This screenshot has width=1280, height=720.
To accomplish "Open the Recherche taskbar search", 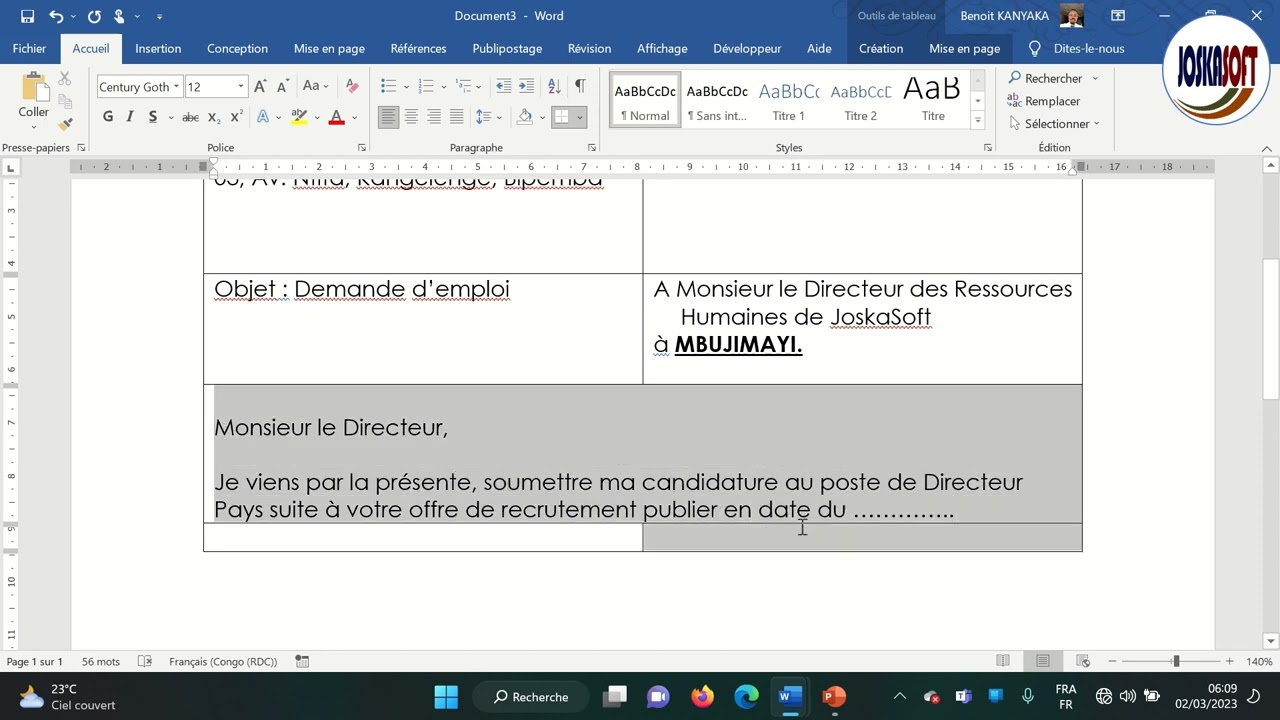I will pos(531,696).
